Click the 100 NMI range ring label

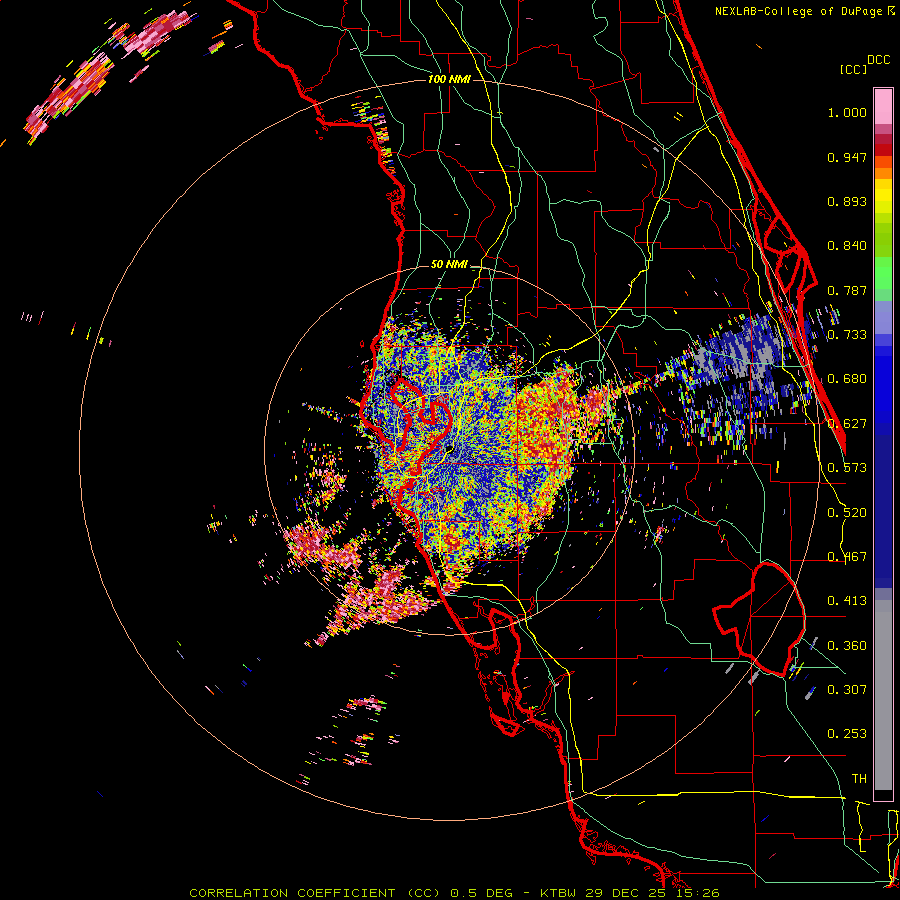[x=449, y=79]
